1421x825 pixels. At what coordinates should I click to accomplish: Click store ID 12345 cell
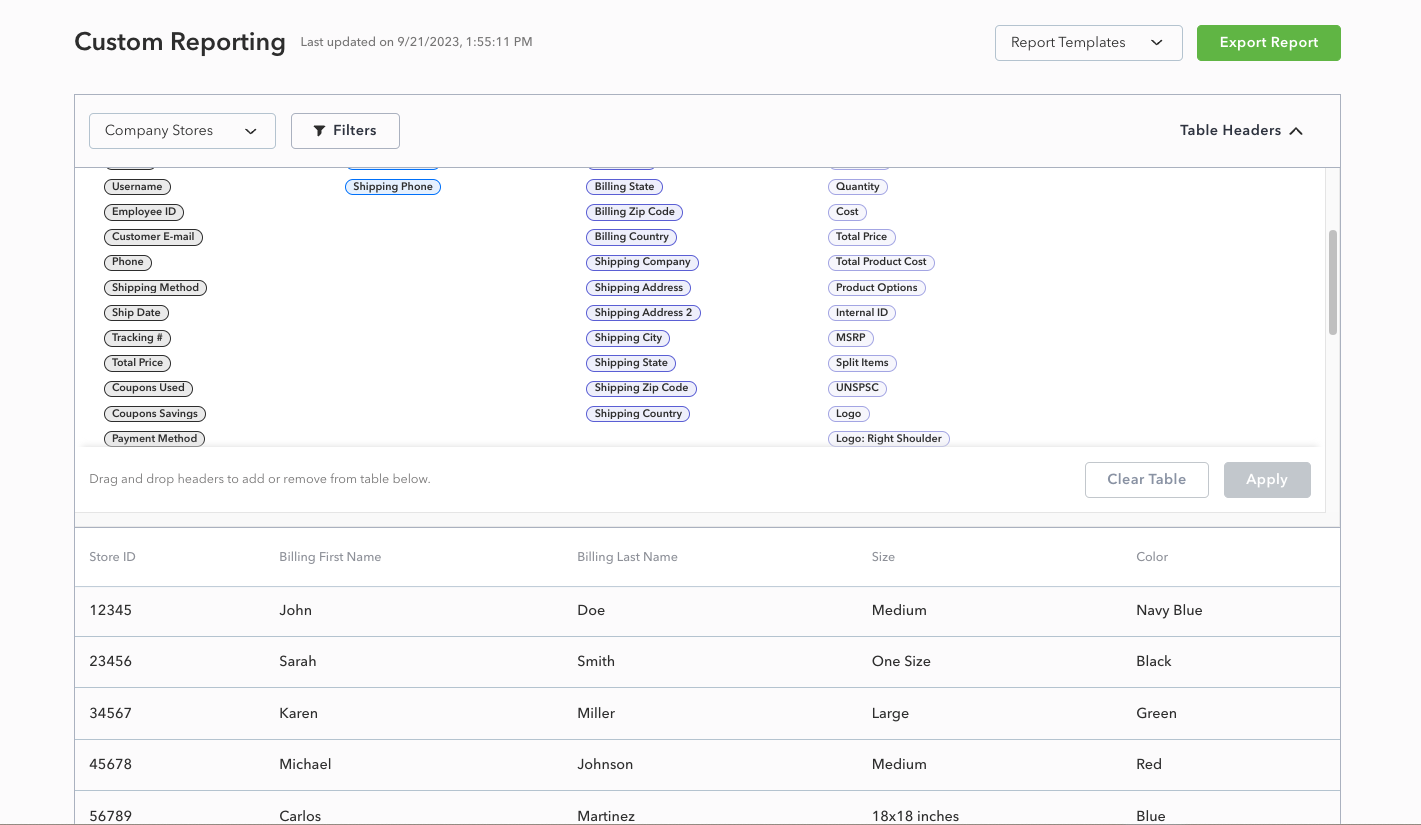[110, 611]
